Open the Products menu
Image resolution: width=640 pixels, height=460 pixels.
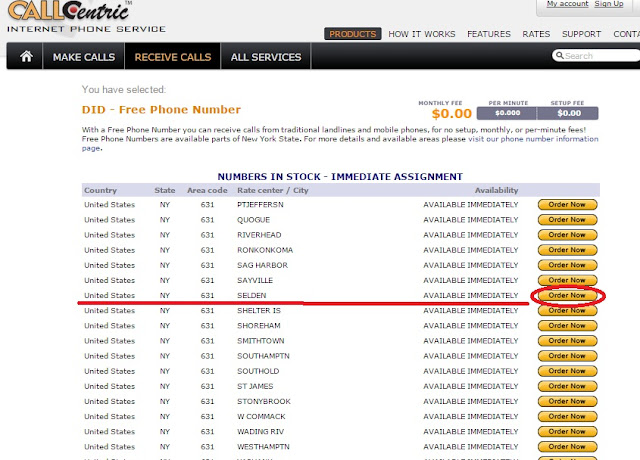pyautogui.click(x=353, y=34)
